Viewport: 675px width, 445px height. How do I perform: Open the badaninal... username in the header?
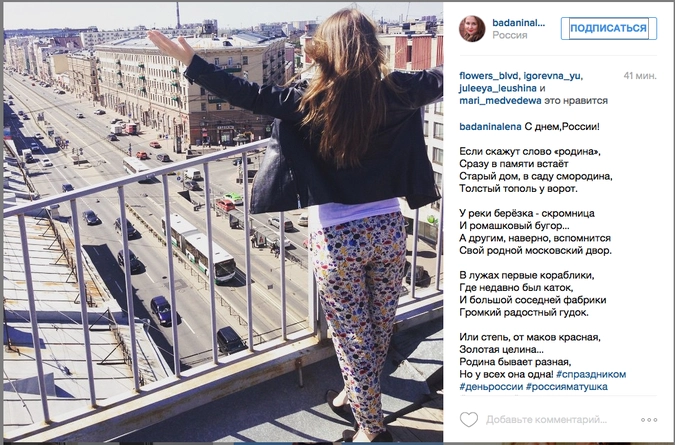[519, 23]
